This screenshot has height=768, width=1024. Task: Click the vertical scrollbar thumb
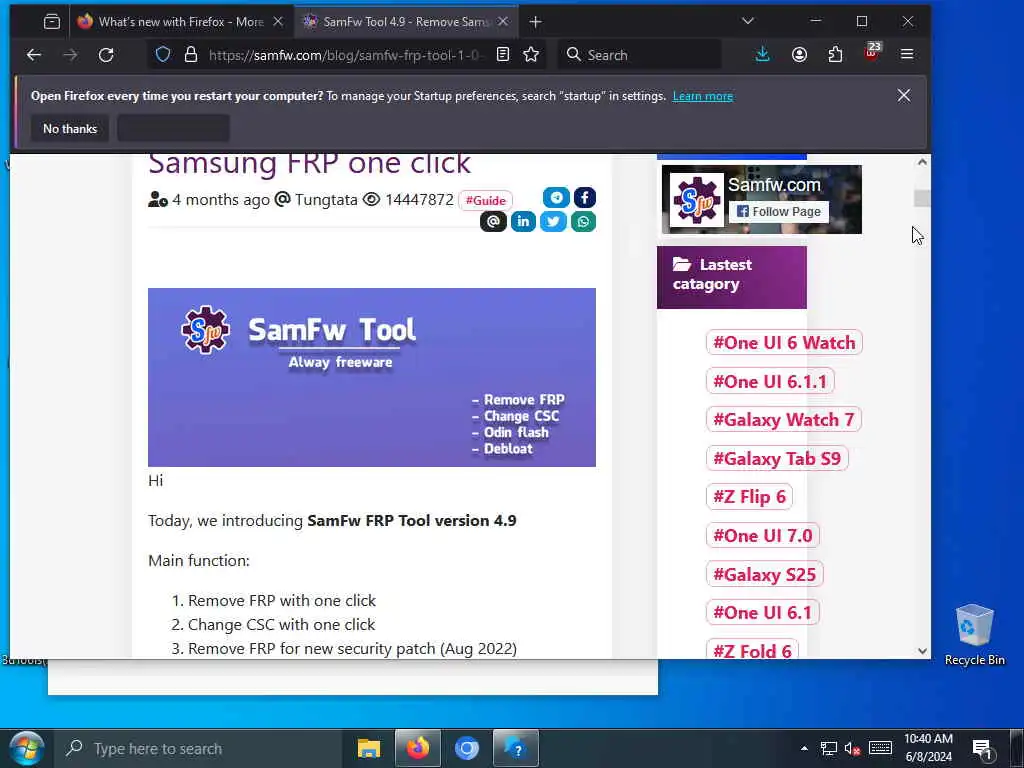[x=922, y=199]
